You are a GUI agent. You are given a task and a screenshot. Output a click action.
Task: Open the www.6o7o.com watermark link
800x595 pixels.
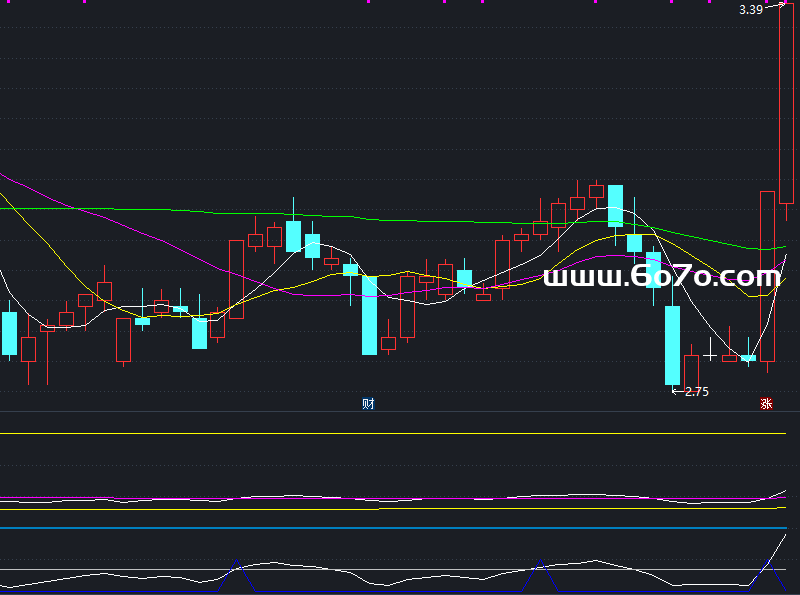coord(662,277)
